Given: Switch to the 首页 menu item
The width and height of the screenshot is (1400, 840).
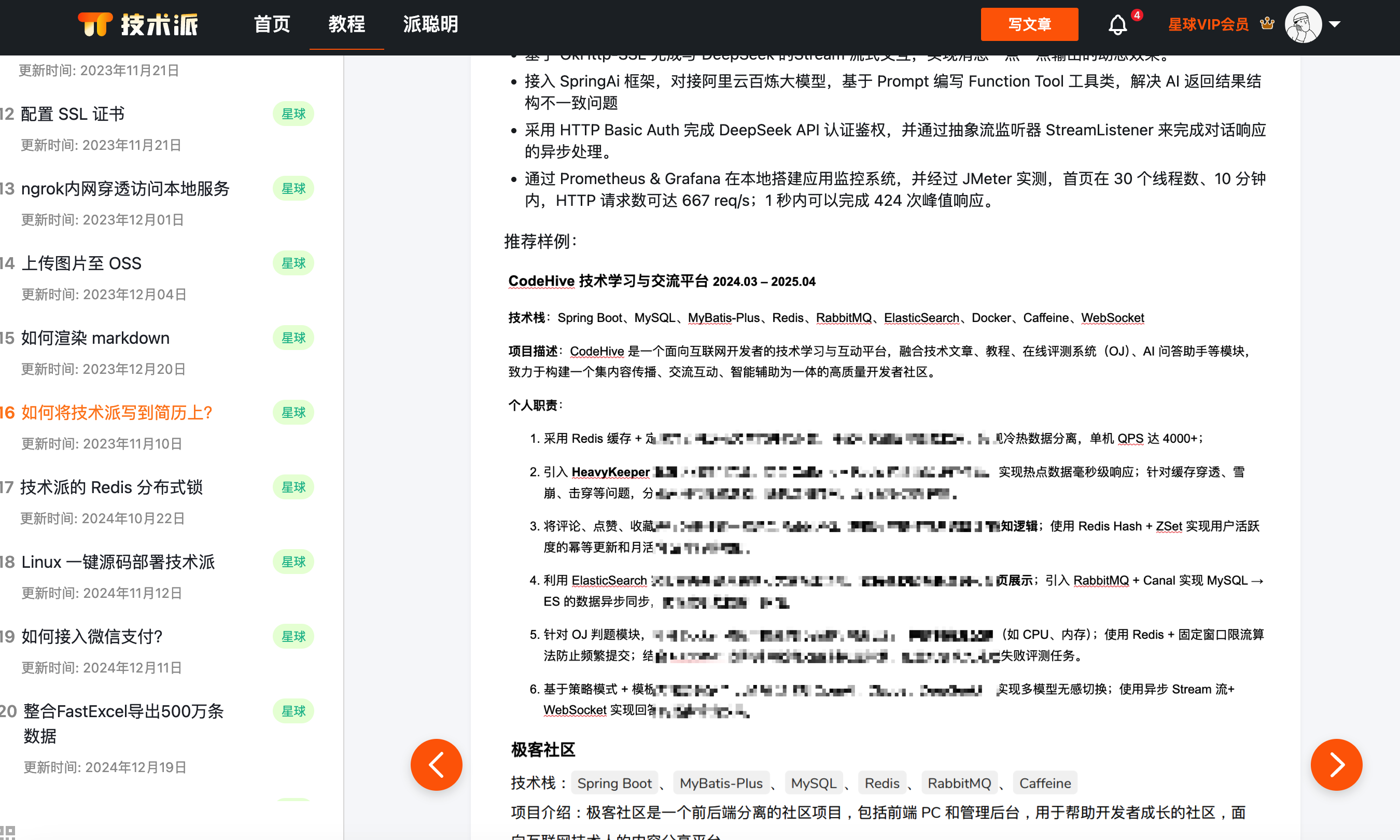Looking at the screenshot, I should coord(272,24).
